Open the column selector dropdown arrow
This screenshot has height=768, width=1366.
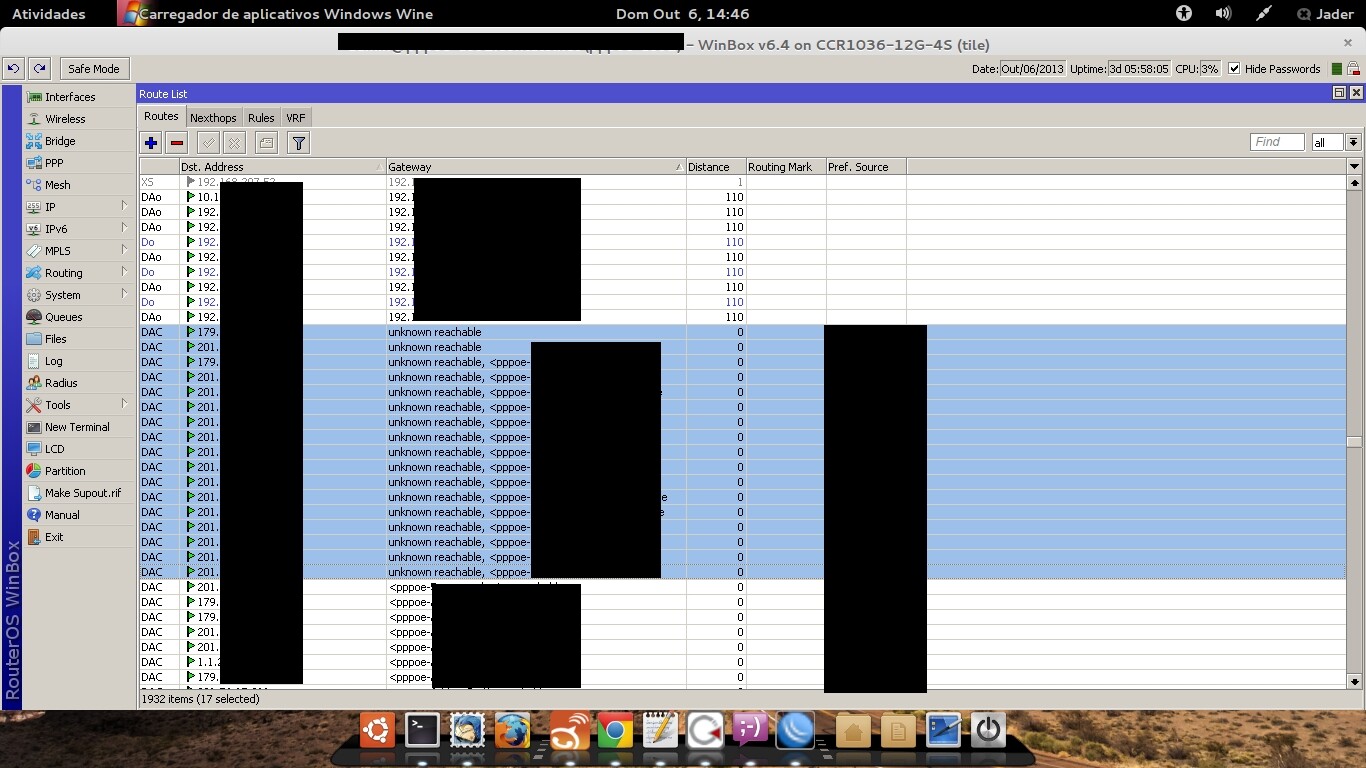(x=1354, y=167)
